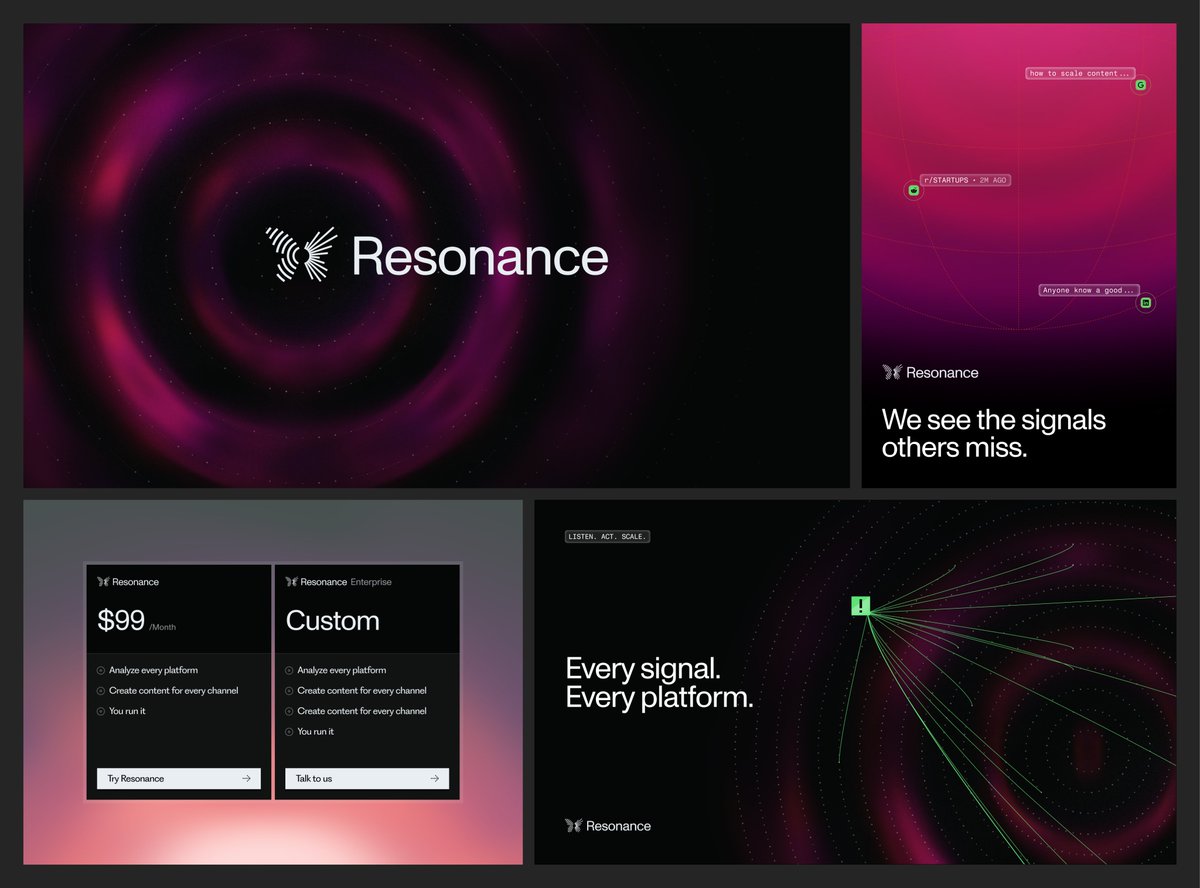Click the arrow icon on the Talk to us button
This screenshot has width=1200, height=888.
pyautogui.click(x=434, y=778)
